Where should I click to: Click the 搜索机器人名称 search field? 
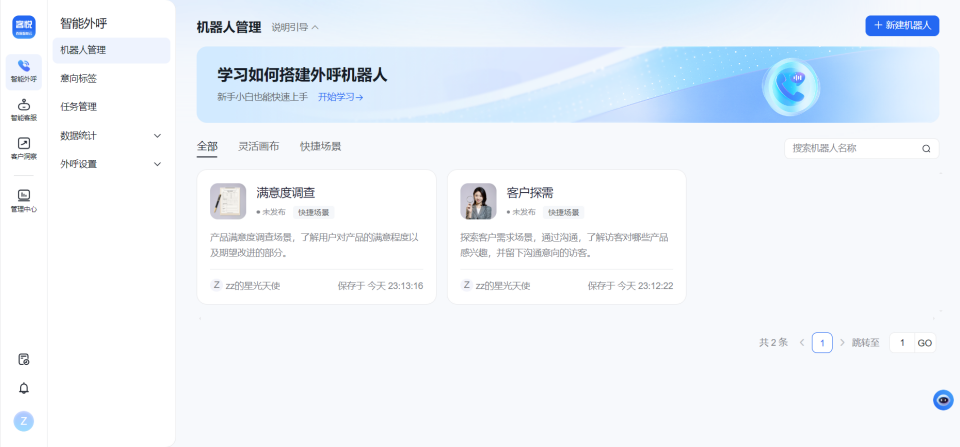click(x=853, y=148)
